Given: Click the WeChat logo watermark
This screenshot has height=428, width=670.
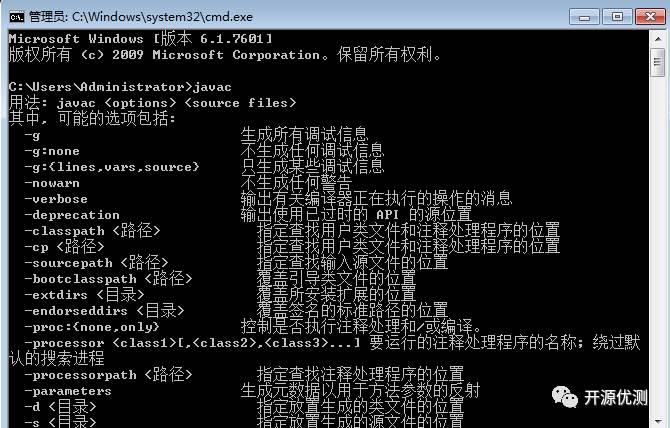Looking at the screenshot, I should pos(565,396).
